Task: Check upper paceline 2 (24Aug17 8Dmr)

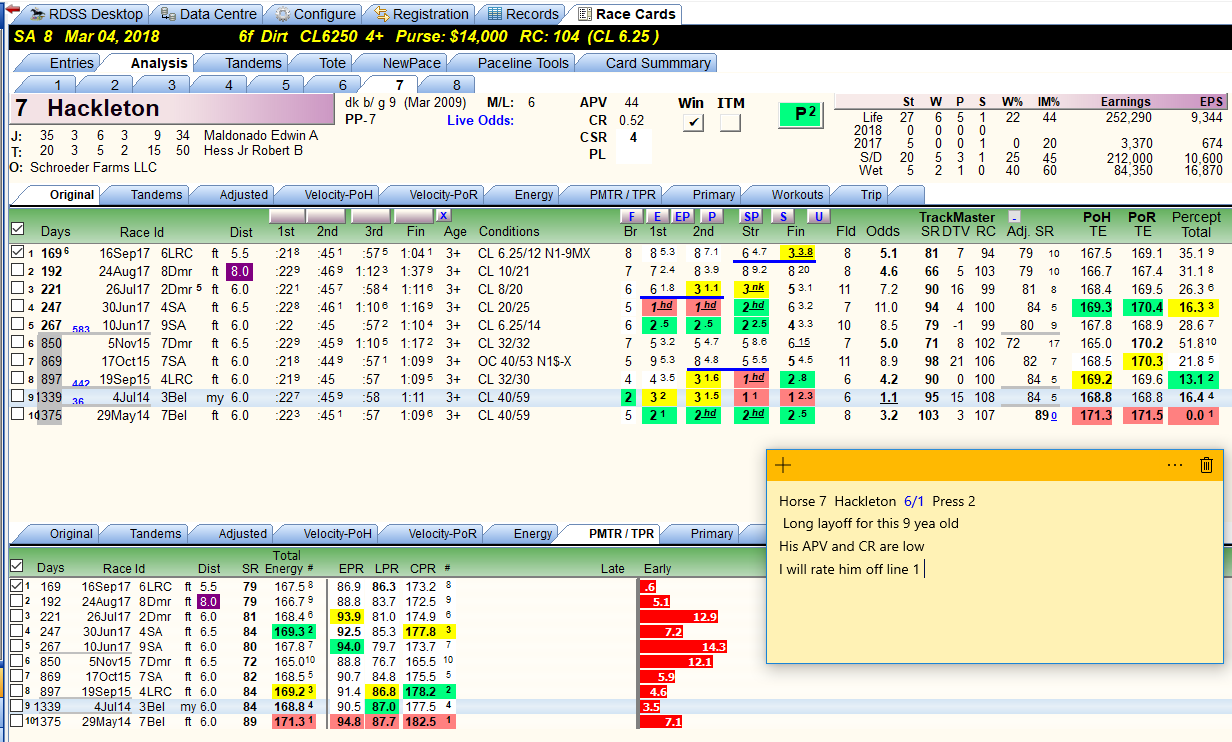Action: (17, 272)
